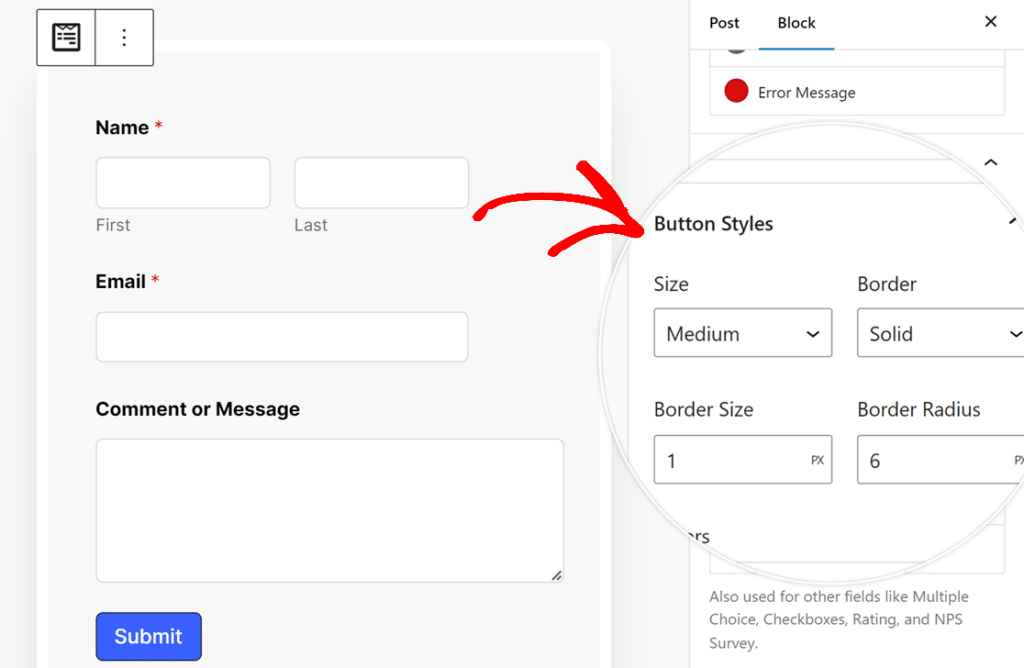1024x668 pixels.
Task: Close the settings sidebar with X
Action: 990,22
